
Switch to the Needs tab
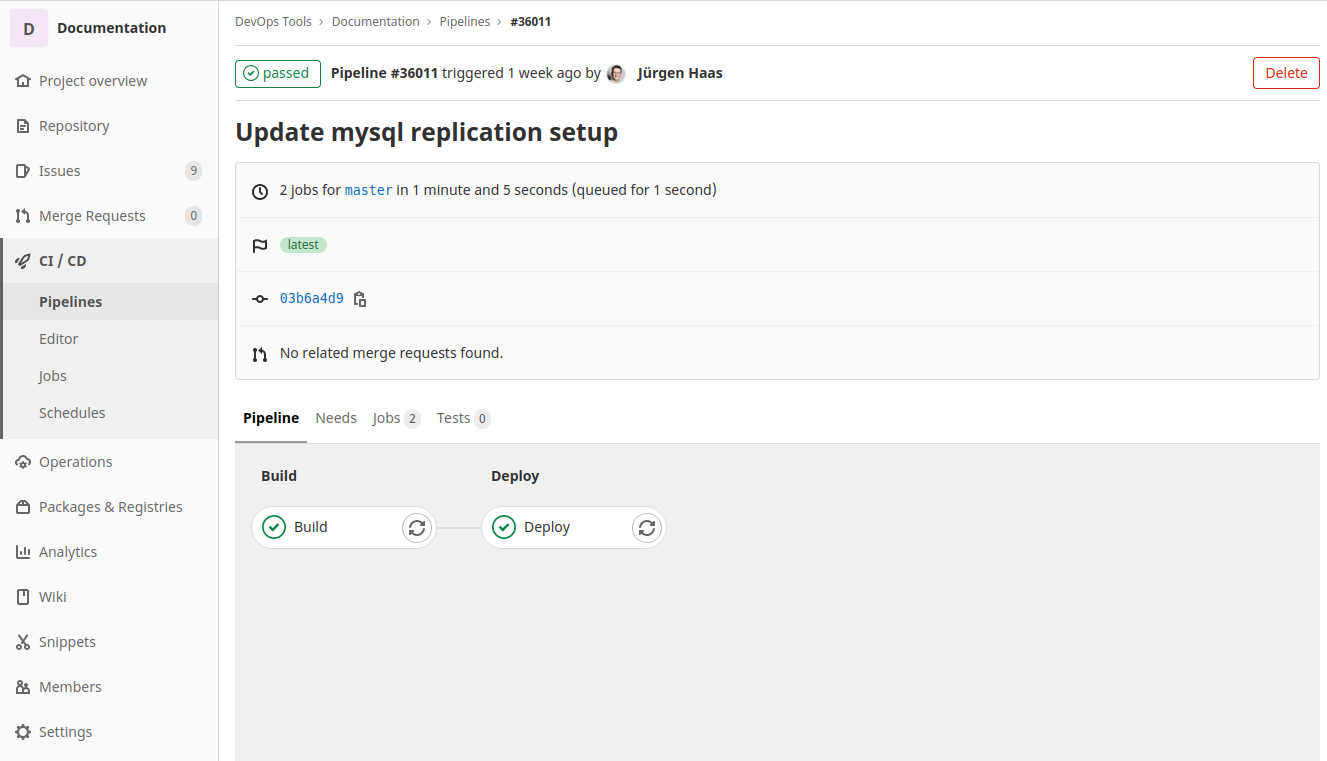point(336,418)
